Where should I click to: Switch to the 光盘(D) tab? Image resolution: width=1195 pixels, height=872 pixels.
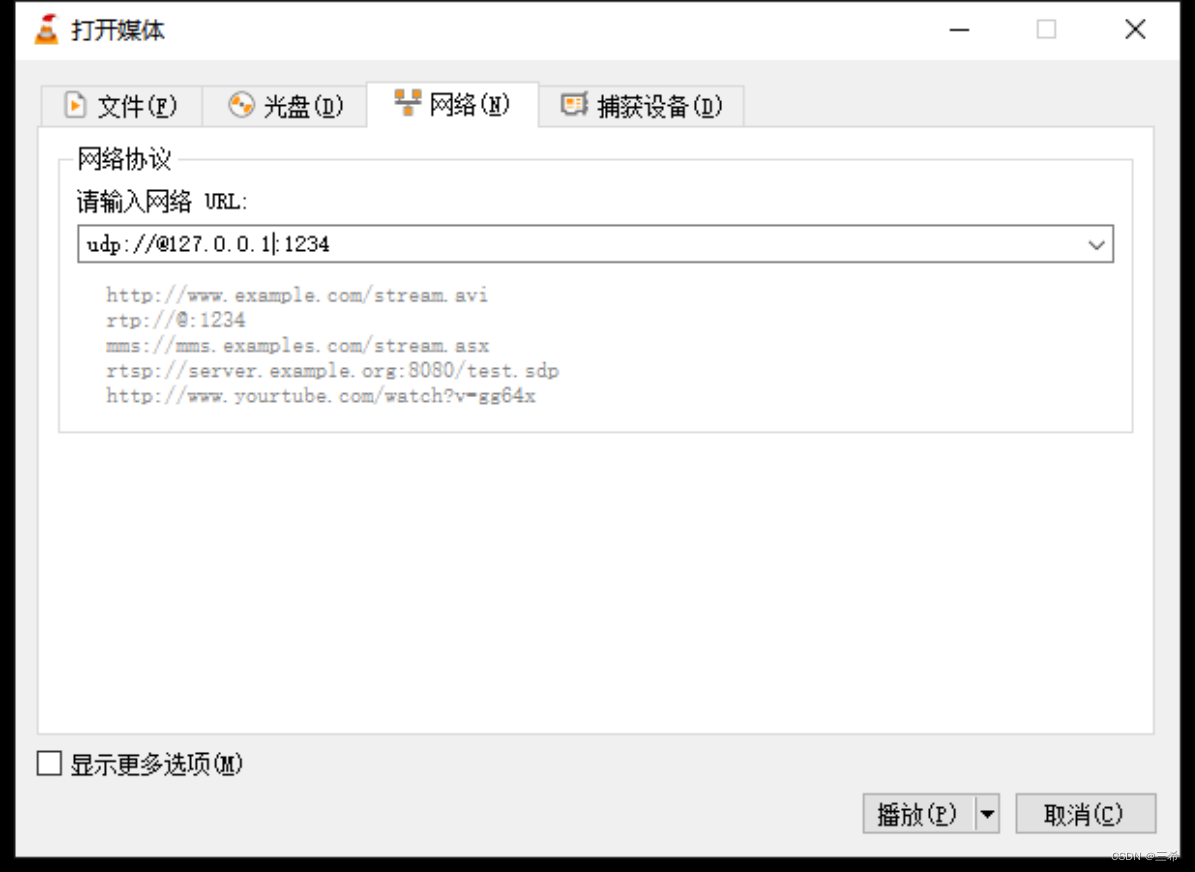pos(285,105)
